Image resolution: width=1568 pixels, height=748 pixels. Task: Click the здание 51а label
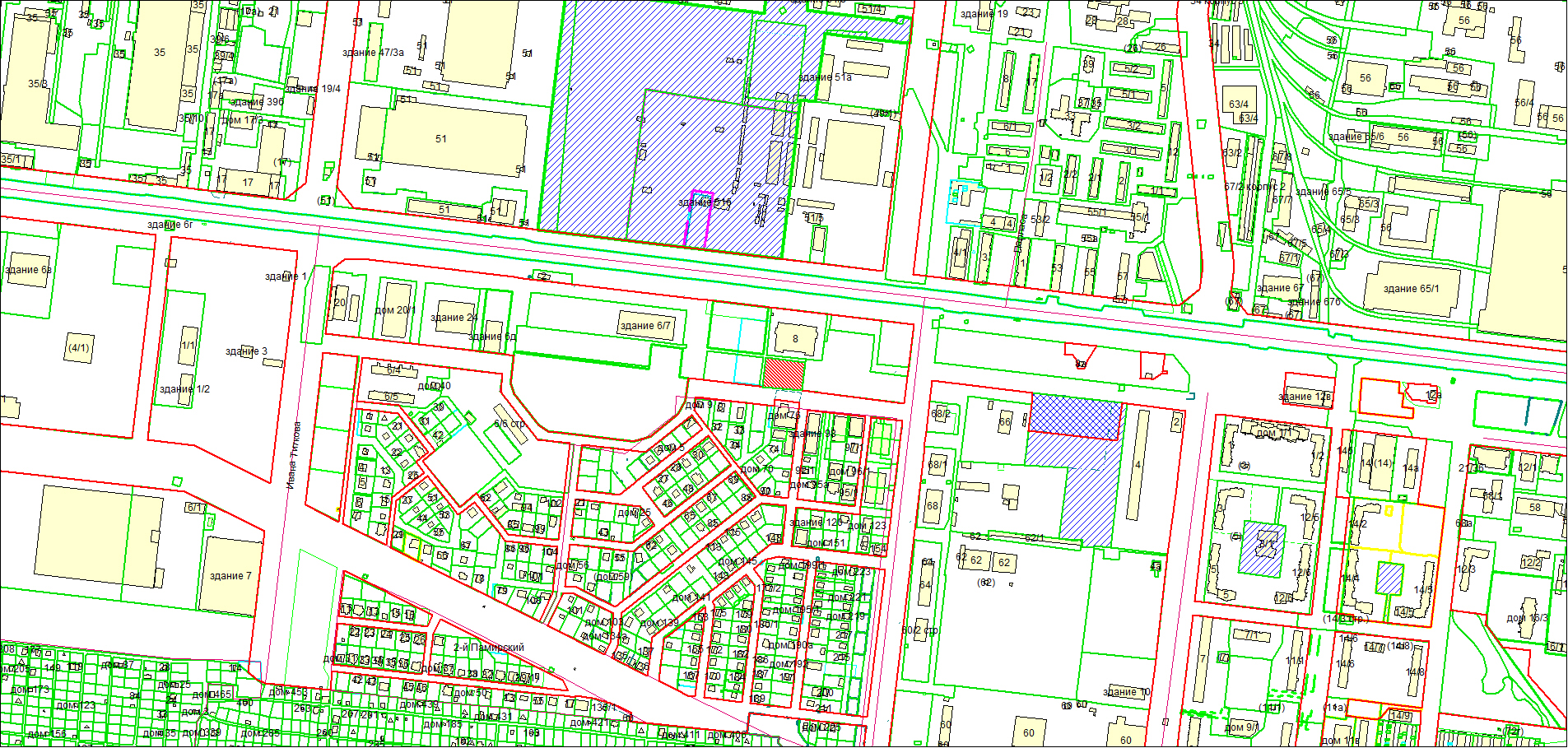point(825,77)
